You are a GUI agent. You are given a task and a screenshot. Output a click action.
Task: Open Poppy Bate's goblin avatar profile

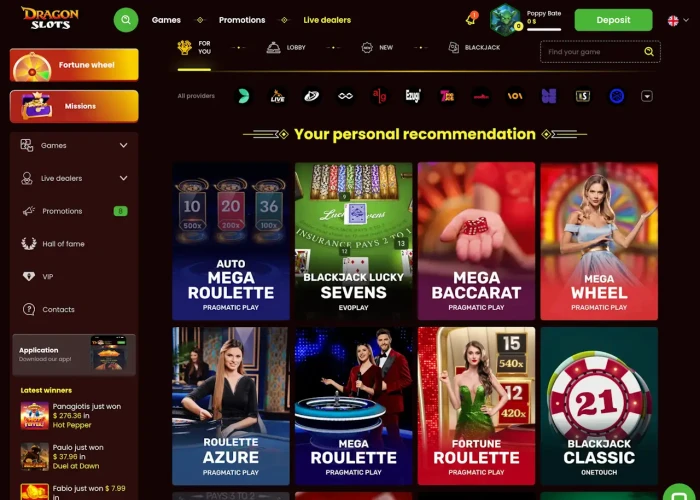pyautogui.click(x=504, y=19)
